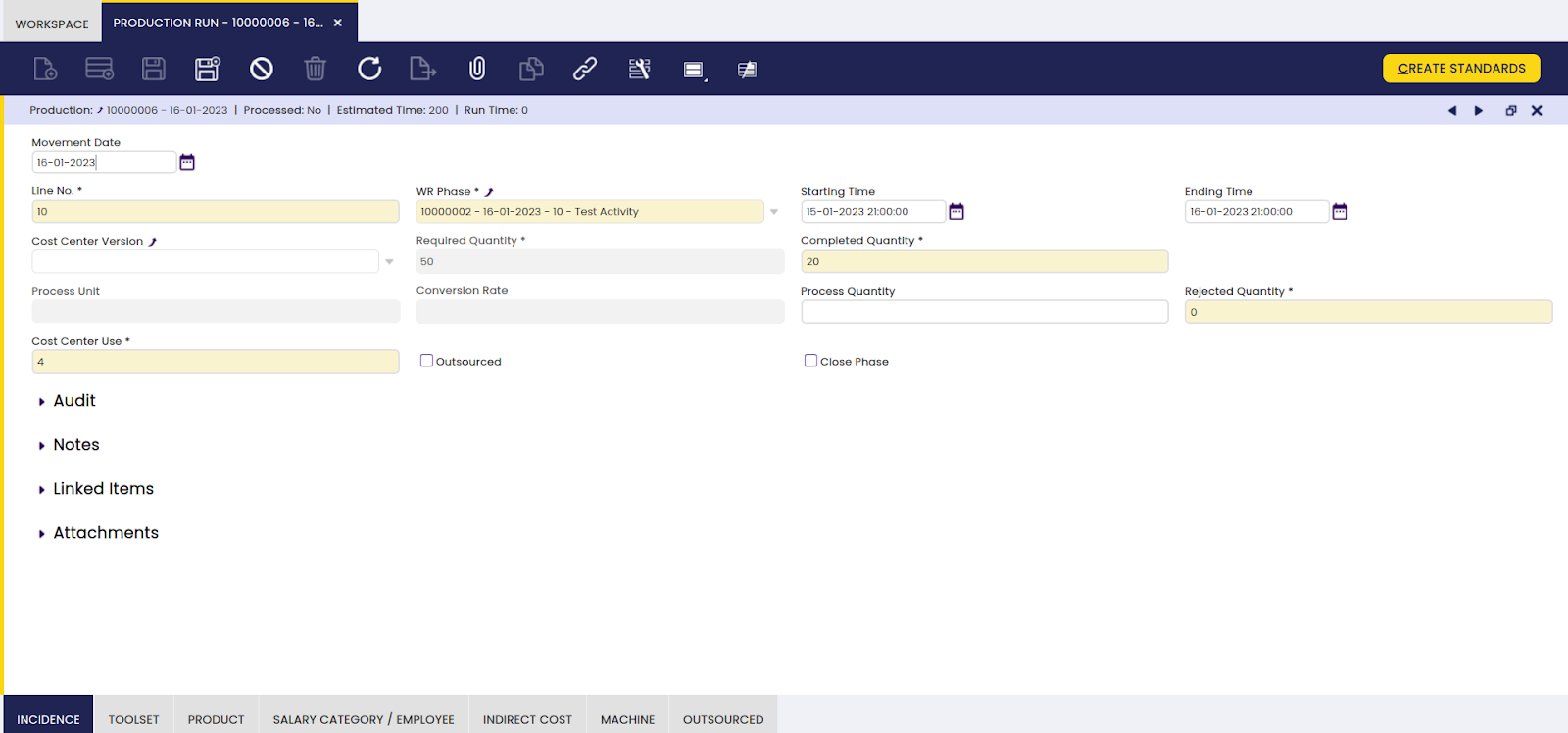Tick the Close Phase checkbox

click(x=811, y=361)
